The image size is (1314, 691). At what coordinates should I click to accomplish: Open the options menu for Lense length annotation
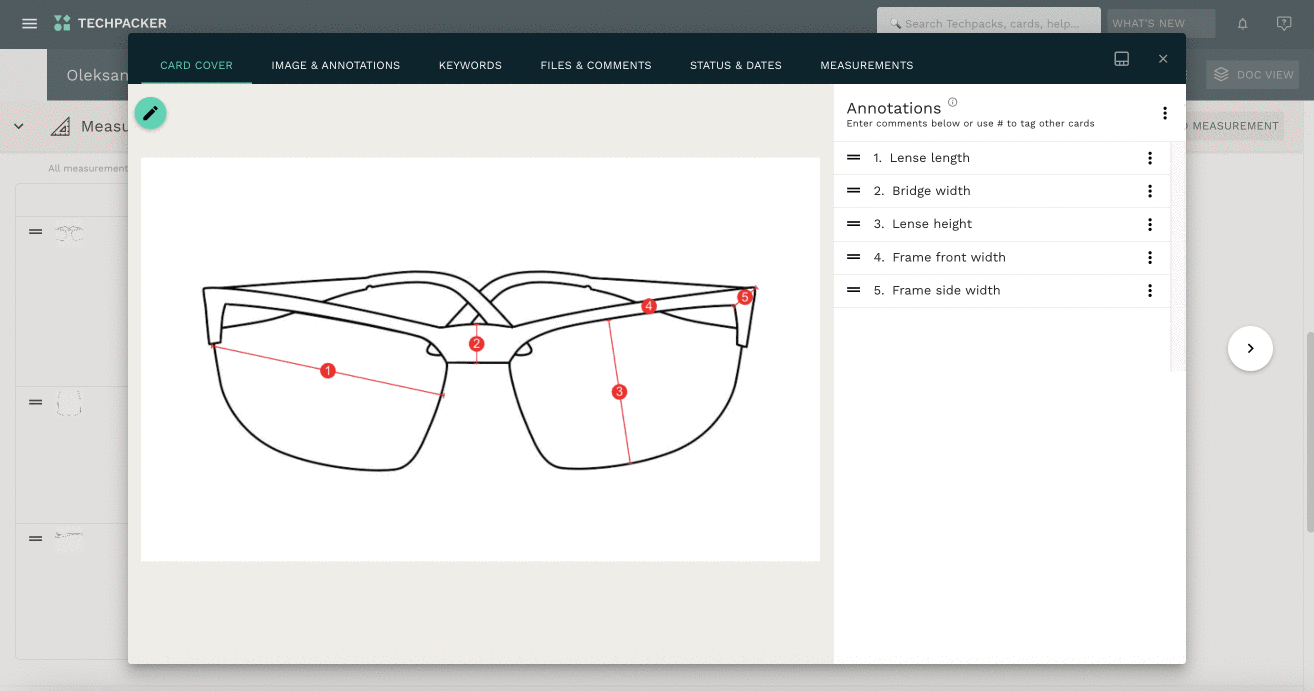[x=1149, y=157]
